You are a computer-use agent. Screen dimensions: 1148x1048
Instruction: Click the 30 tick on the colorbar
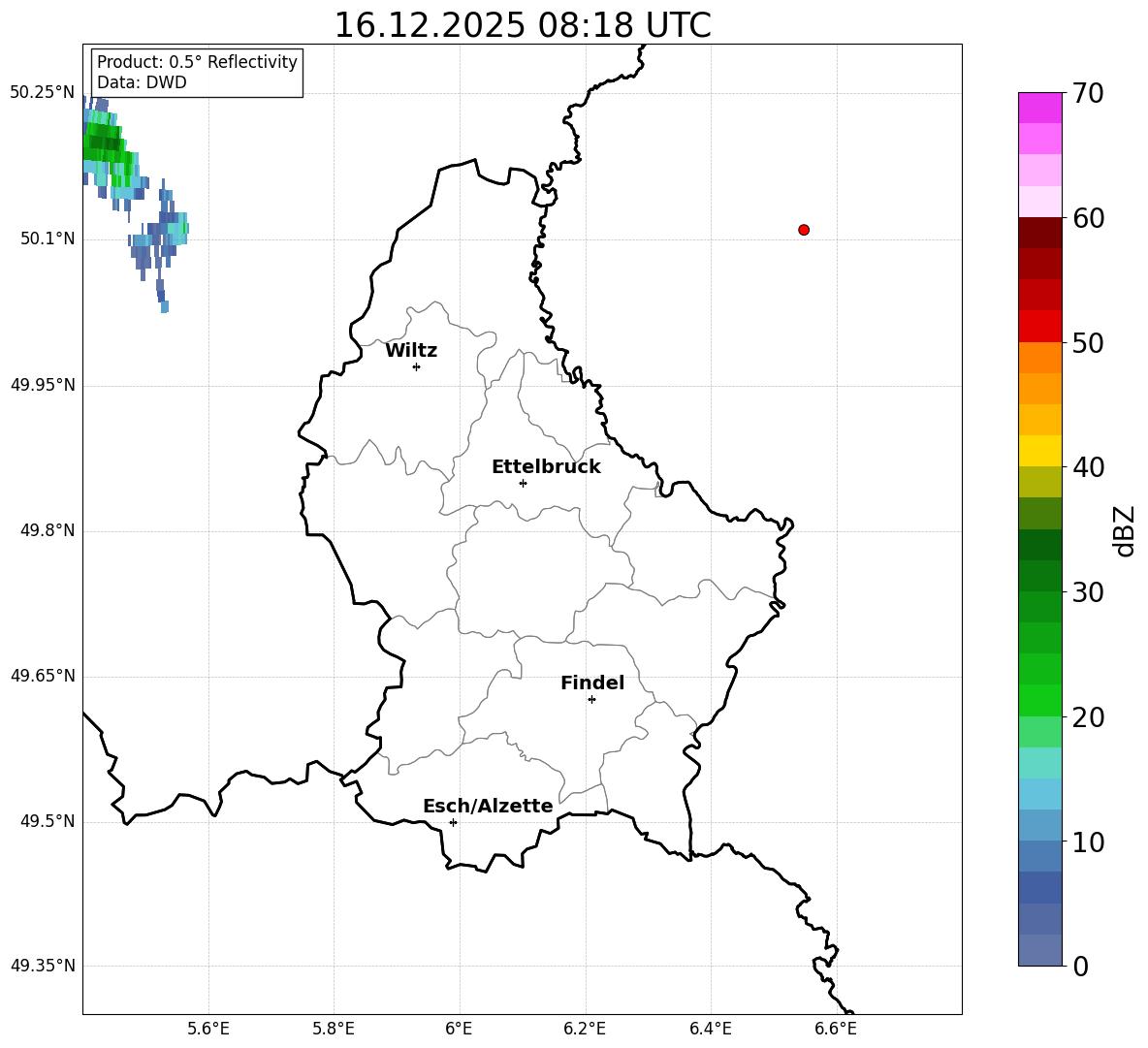(1088, 592)
